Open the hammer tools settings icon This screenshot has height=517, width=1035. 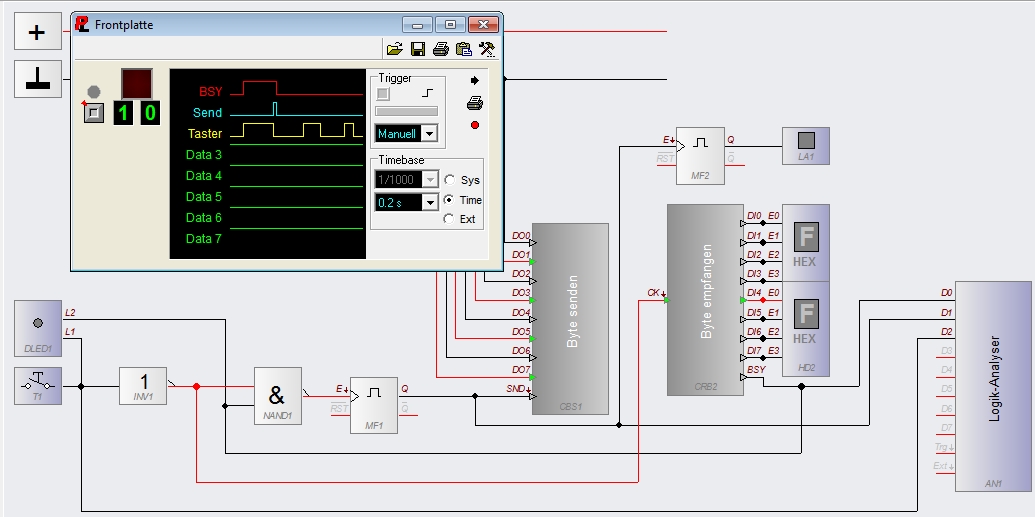tap(486, 49)
